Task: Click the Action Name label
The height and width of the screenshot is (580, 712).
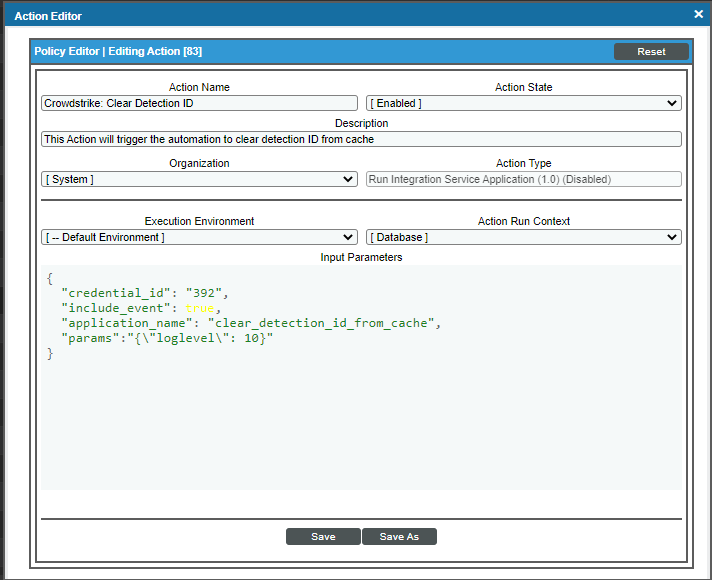Action: coord(199,87)
